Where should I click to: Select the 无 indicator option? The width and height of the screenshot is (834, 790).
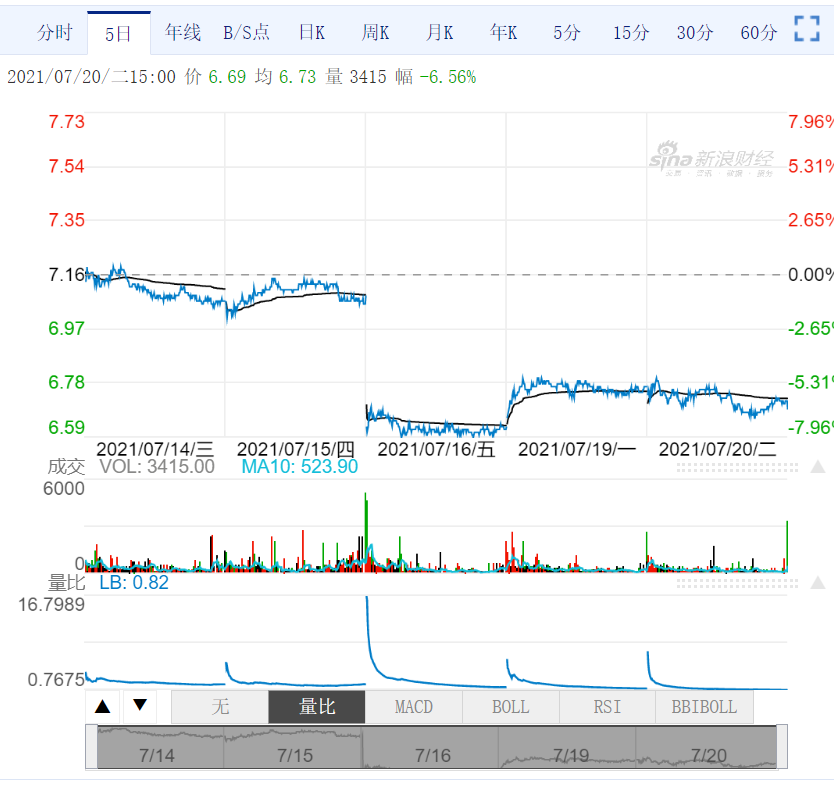click(220, 707)
